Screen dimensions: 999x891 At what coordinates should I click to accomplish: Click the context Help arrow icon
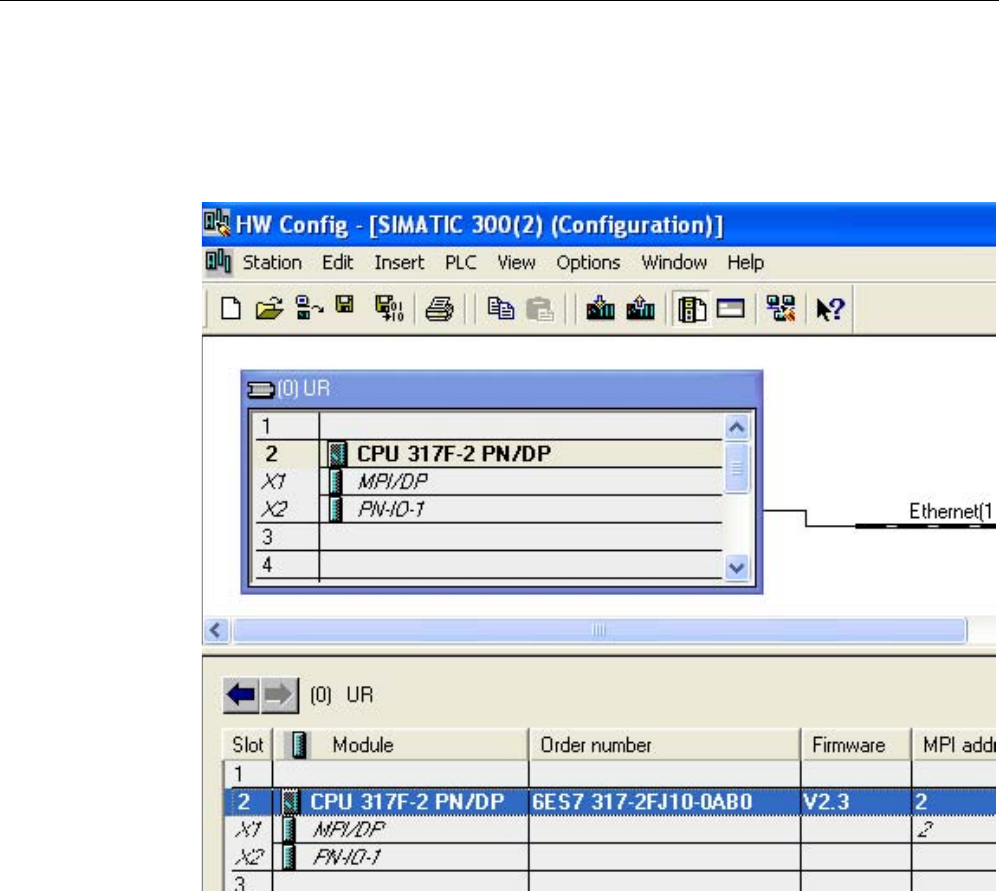click(830, 310)
